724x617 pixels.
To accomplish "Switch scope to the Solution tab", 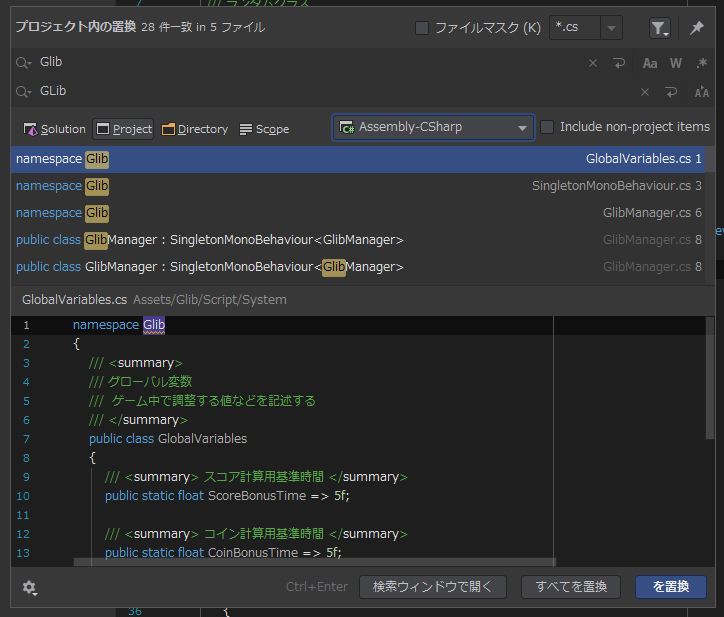I will (x=55, y=129).
